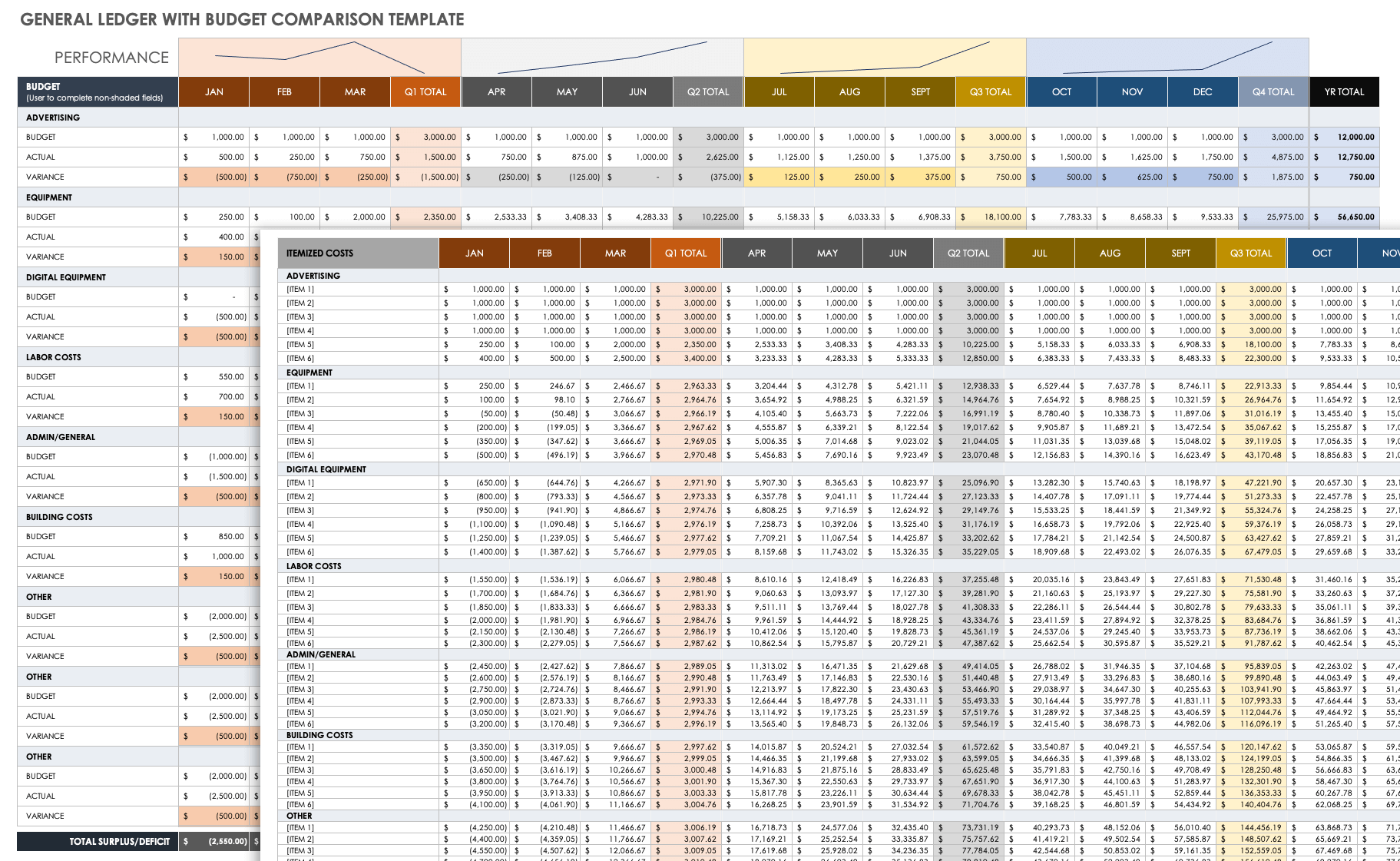Select Equipment Item 1 Q1 total 2,963.33

click(x=686, y=386)
